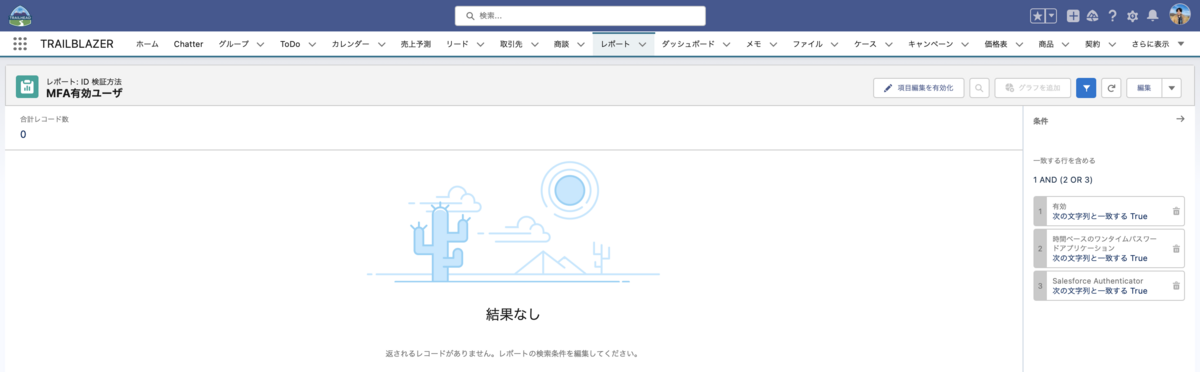Open the キャンペーン tab
This screenshot has height=372, width=1200.
click(931, 44)
